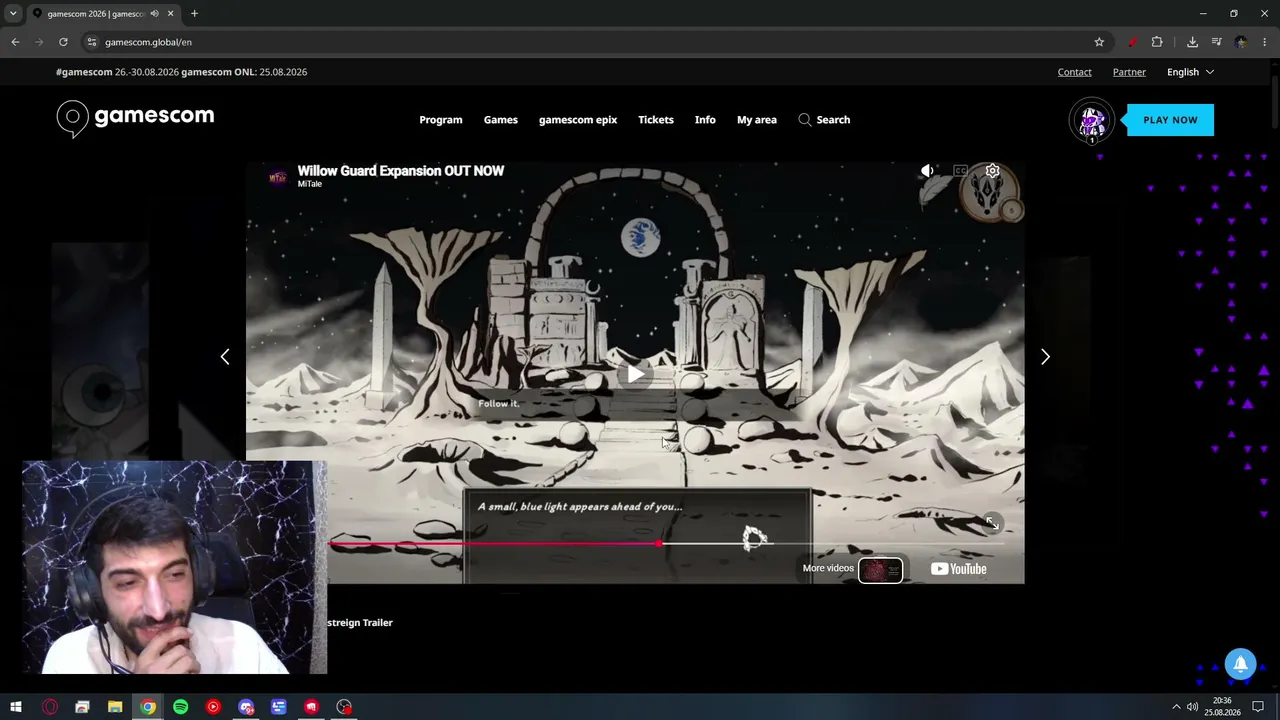Seek on the video progress bar
The width and height of the screenshot is (1280, 720).
pyautogui.click(x=666, y=544)
